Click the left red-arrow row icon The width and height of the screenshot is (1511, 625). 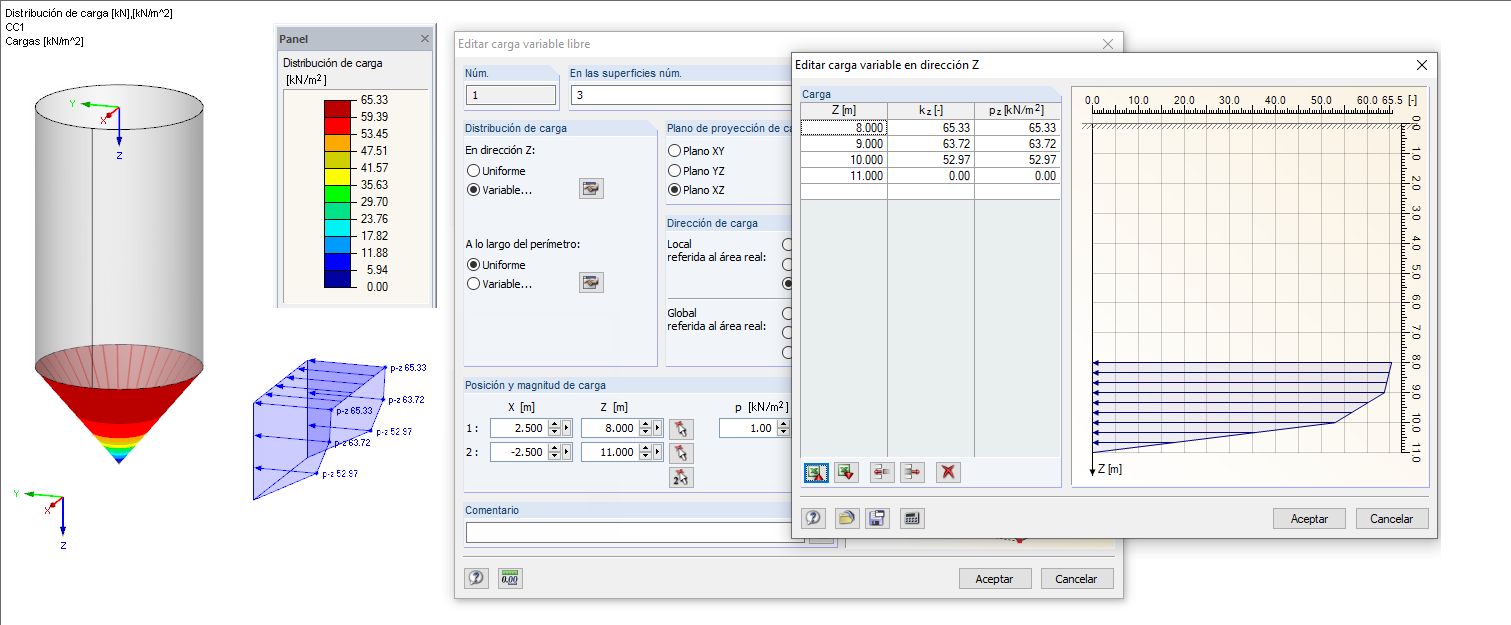pyautogui.click(x=882, y=472)
